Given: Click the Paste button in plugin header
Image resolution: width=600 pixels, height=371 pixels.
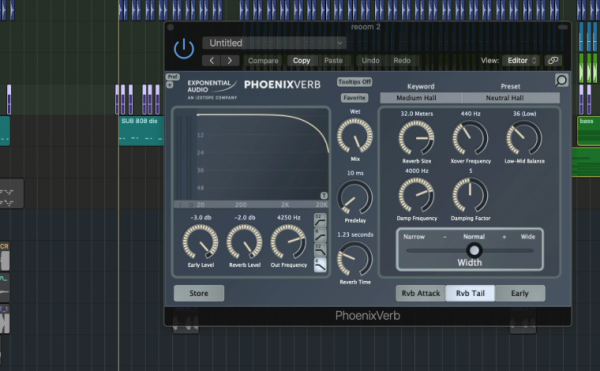Looking at the screenshot, I should tap(333, 60).
